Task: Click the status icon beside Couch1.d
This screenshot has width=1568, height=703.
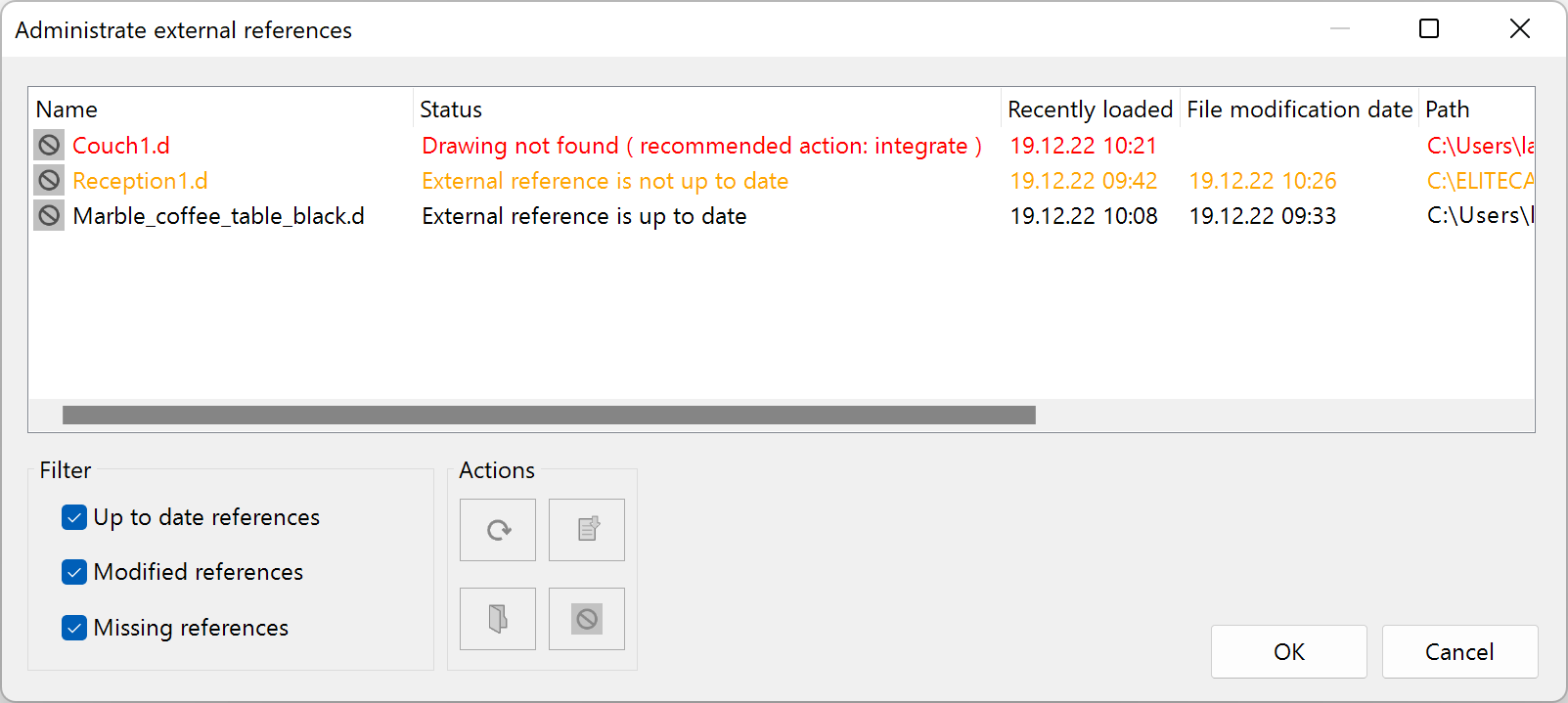Action: [48, 145]
